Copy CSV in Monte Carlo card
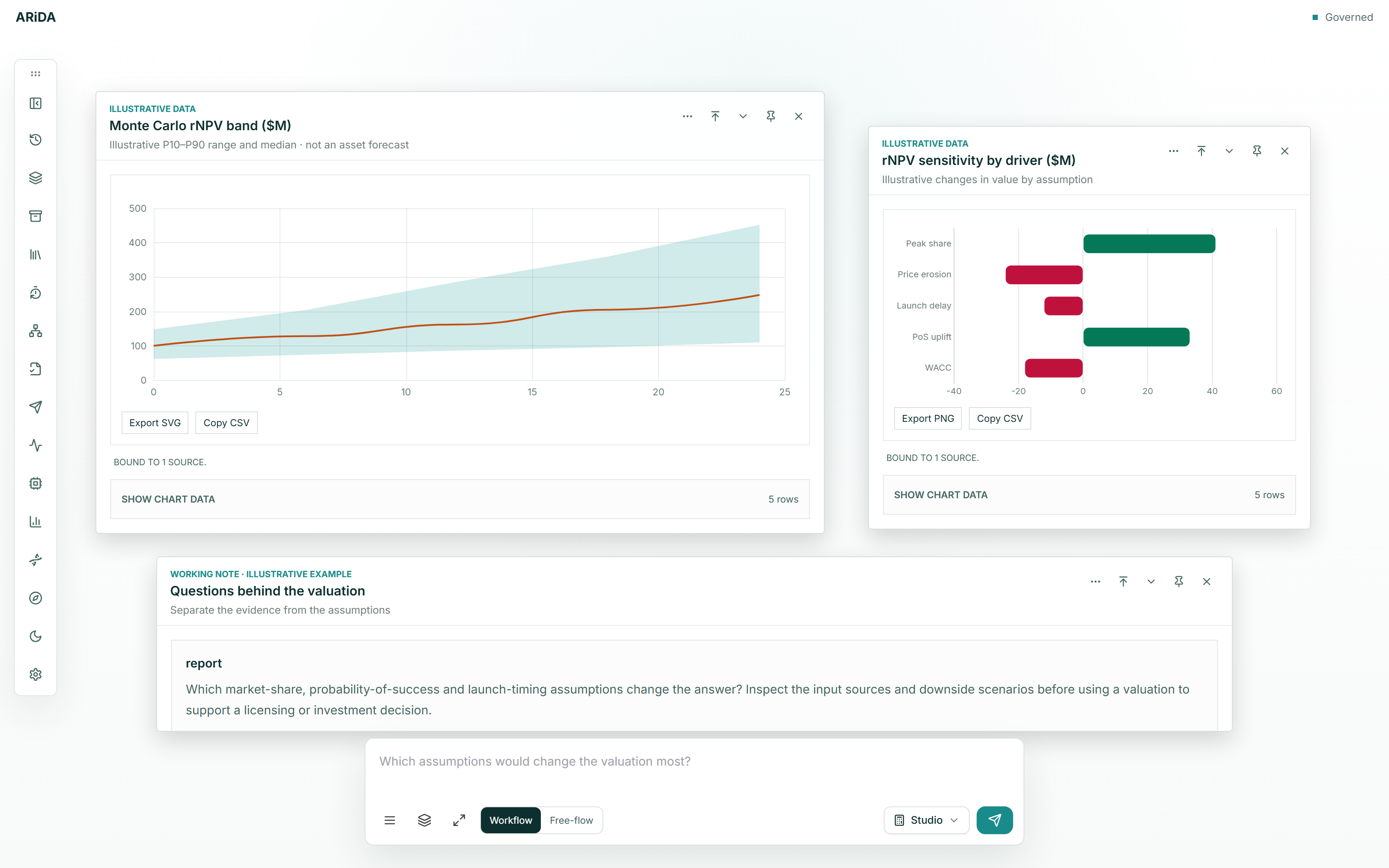Screen dimensions: 1389x868 pyautogui.click(x=226, y=423)
